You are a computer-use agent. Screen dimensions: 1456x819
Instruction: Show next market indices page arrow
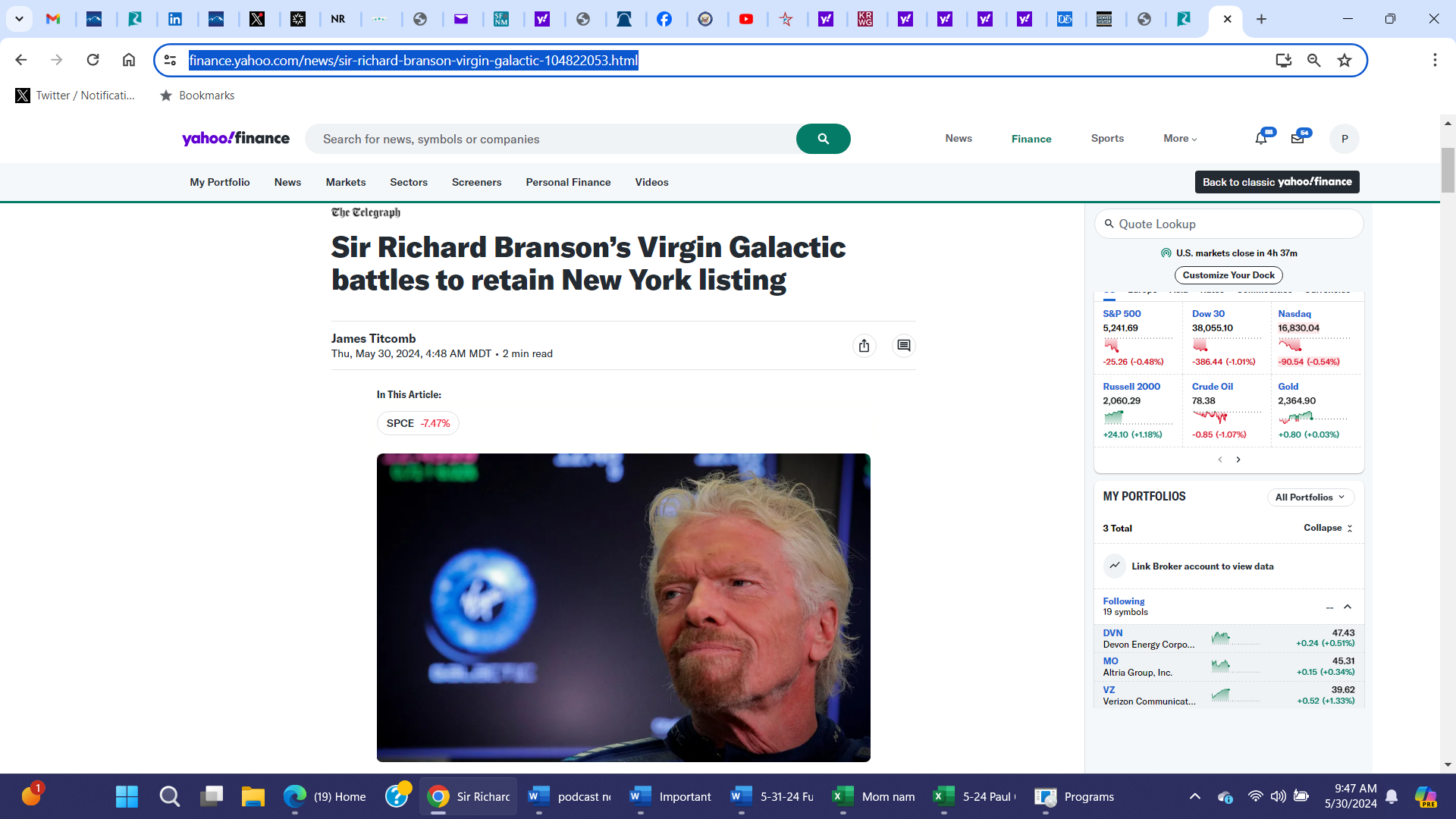[1238, 460]
